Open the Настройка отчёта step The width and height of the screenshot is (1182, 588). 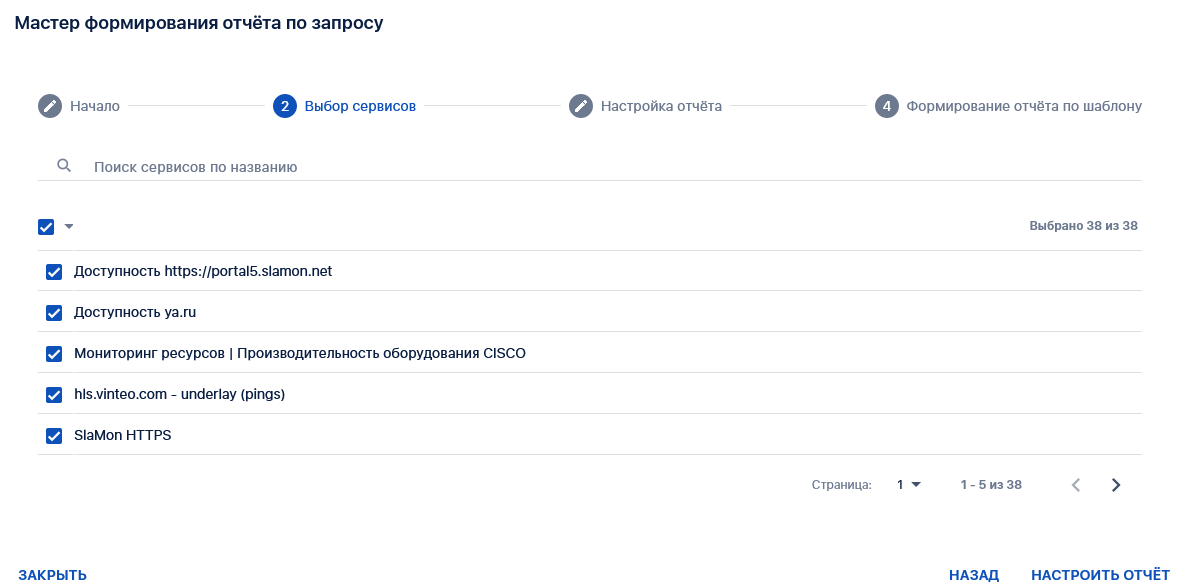point(661,106)
